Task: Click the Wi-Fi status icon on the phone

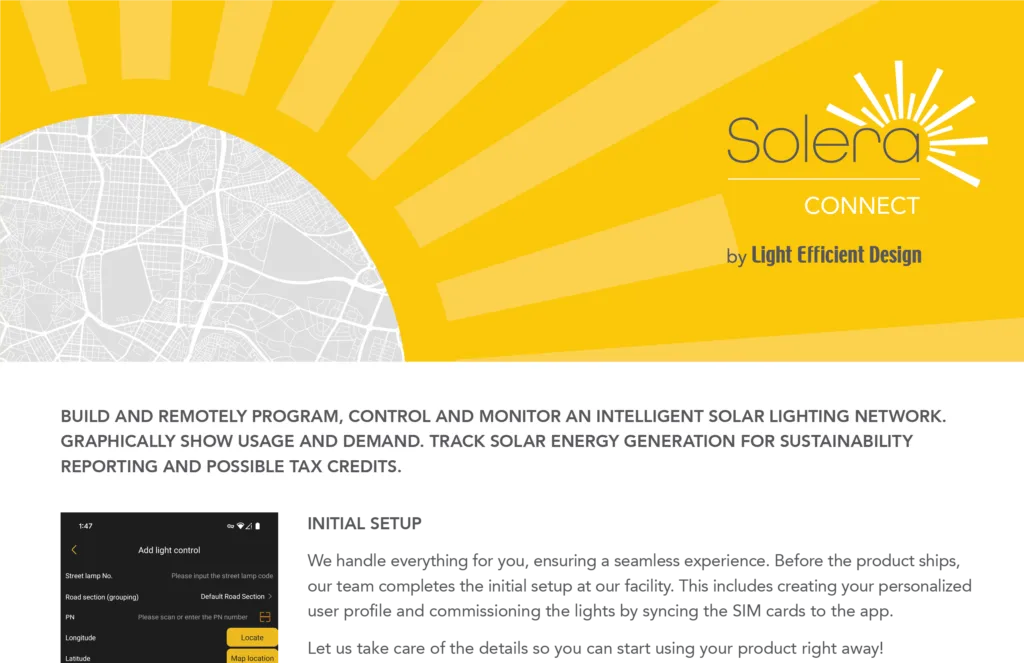Action: pyautogui.click(x=241, y=526)
